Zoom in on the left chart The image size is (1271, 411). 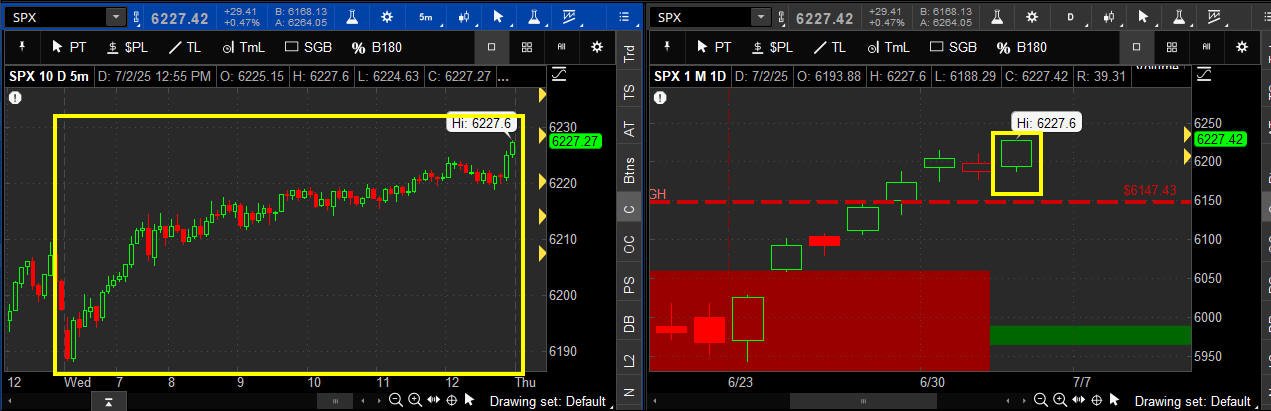(x=414, y=401)
